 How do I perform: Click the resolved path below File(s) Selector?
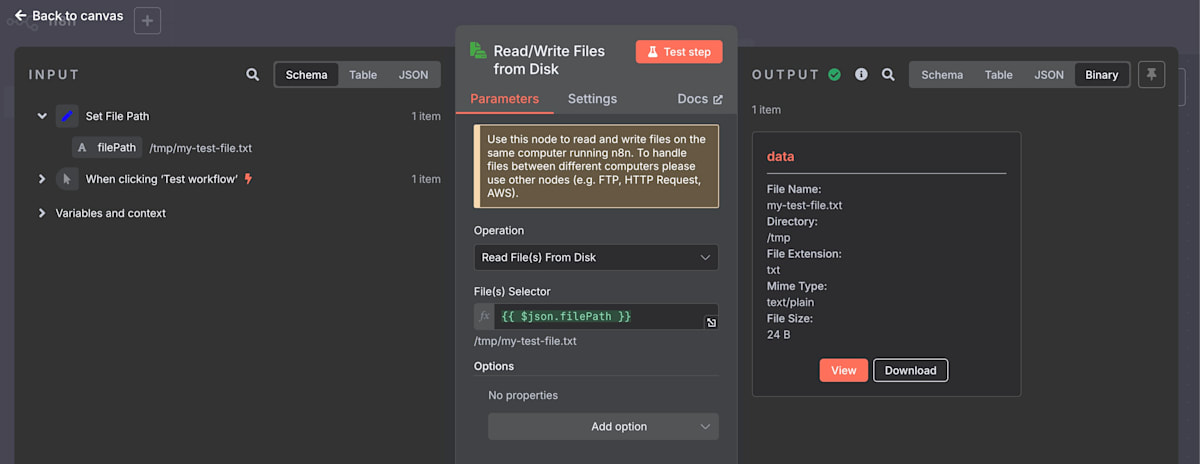click(x=525, y=341)
